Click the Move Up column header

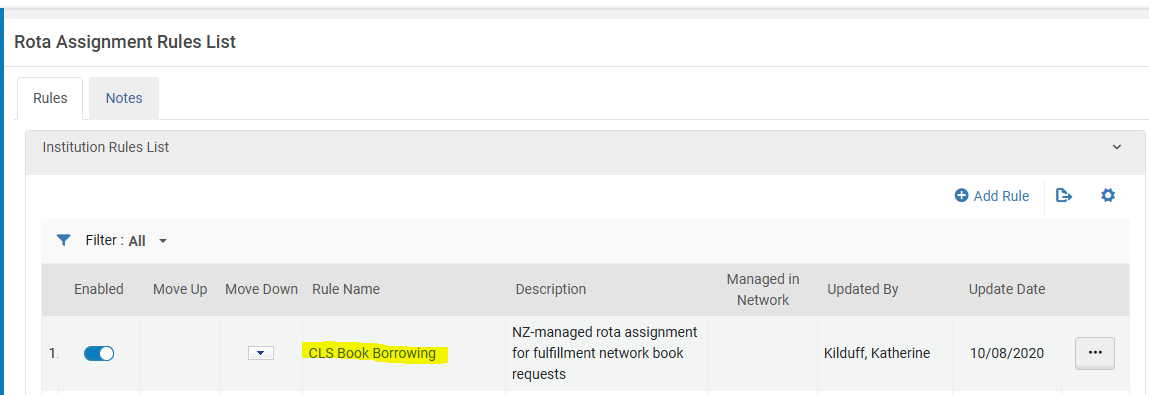[x=180, y=289]
